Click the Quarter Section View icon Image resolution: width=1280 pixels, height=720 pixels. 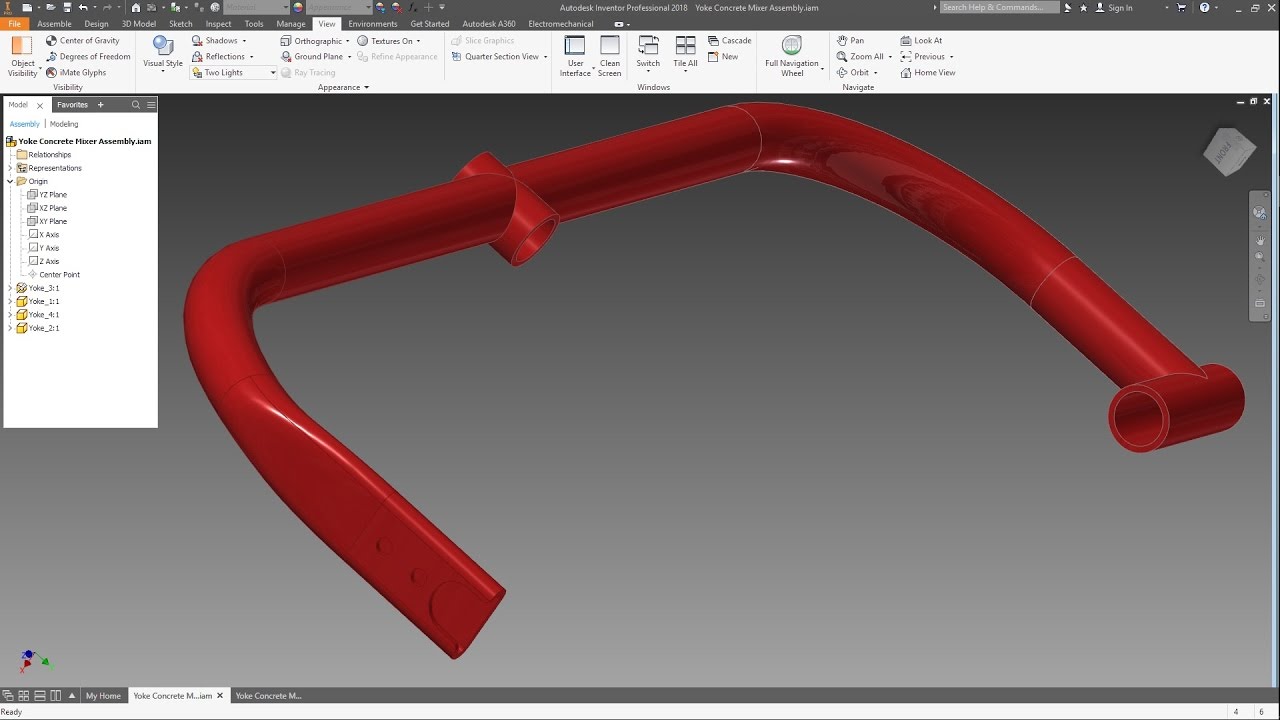[457, 57]
